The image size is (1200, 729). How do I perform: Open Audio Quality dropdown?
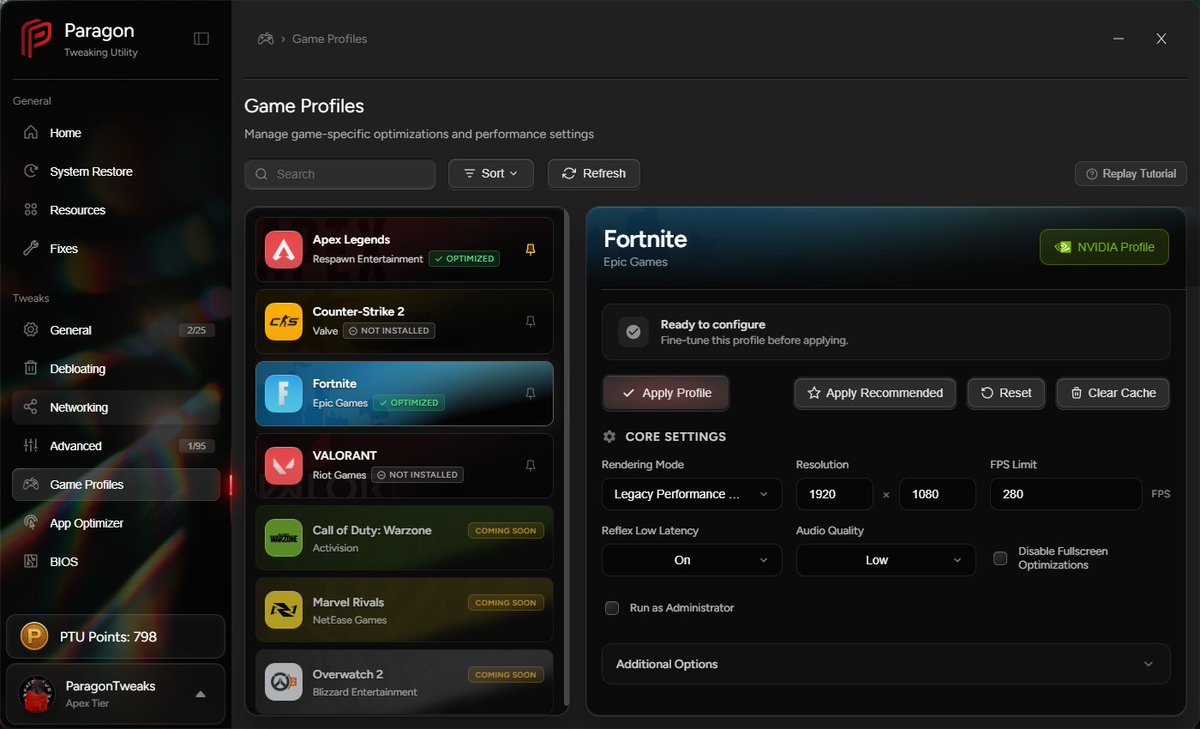pyautogui.click(x=886, y=560)
